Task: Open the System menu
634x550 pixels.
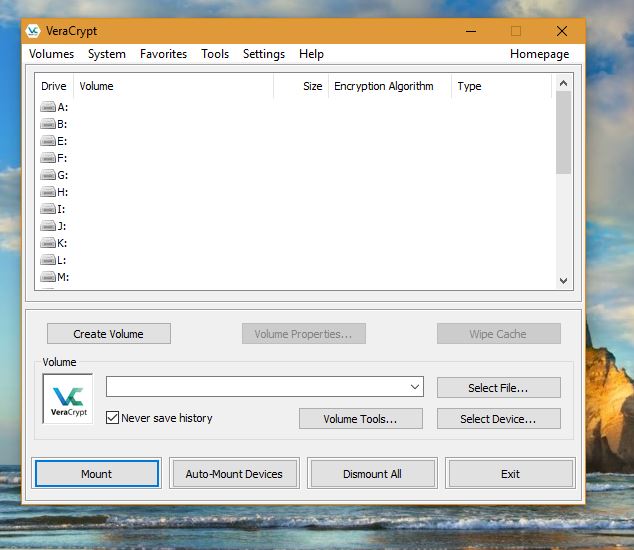Action: [107, 54]
